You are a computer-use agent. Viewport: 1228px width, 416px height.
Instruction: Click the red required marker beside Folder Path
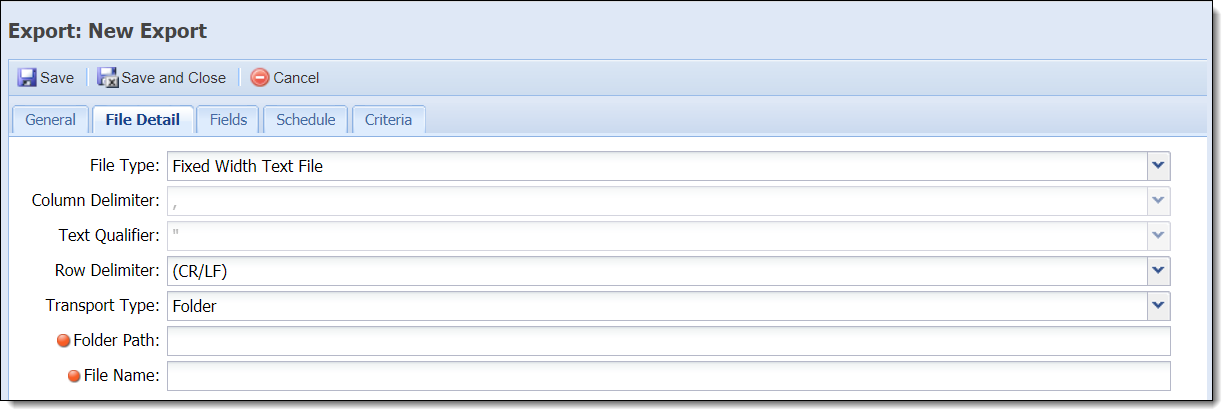64,341
